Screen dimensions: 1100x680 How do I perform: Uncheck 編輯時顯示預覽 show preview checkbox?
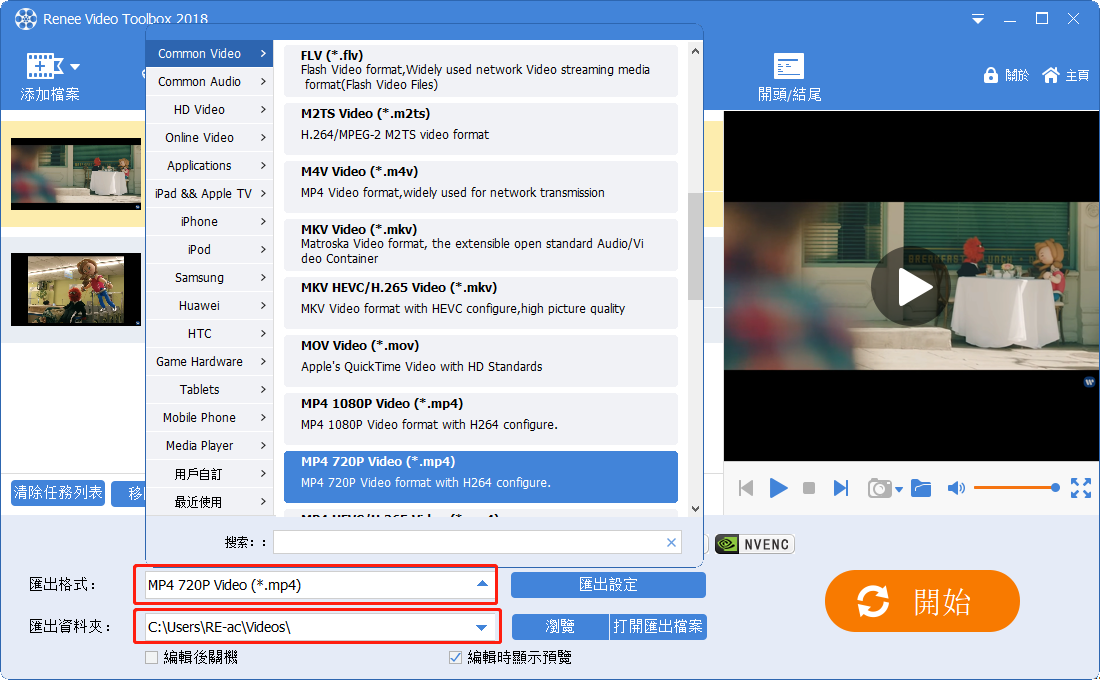(455, 658)
